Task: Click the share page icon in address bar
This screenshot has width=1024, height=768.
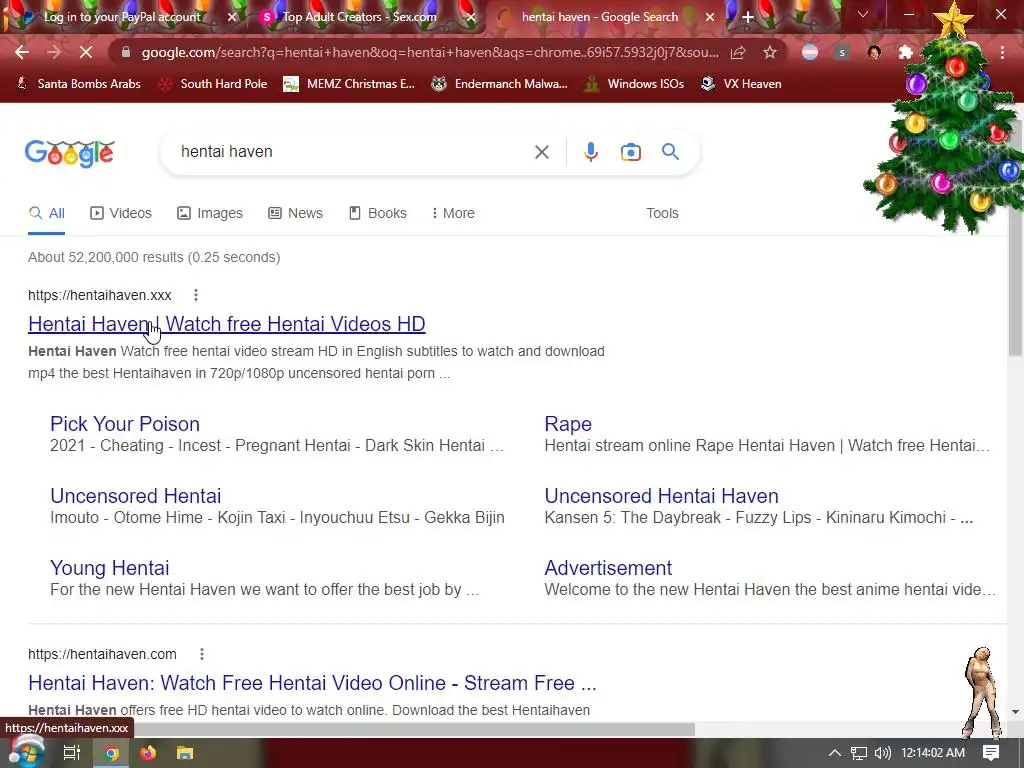Action: click(x=738, y=52)
